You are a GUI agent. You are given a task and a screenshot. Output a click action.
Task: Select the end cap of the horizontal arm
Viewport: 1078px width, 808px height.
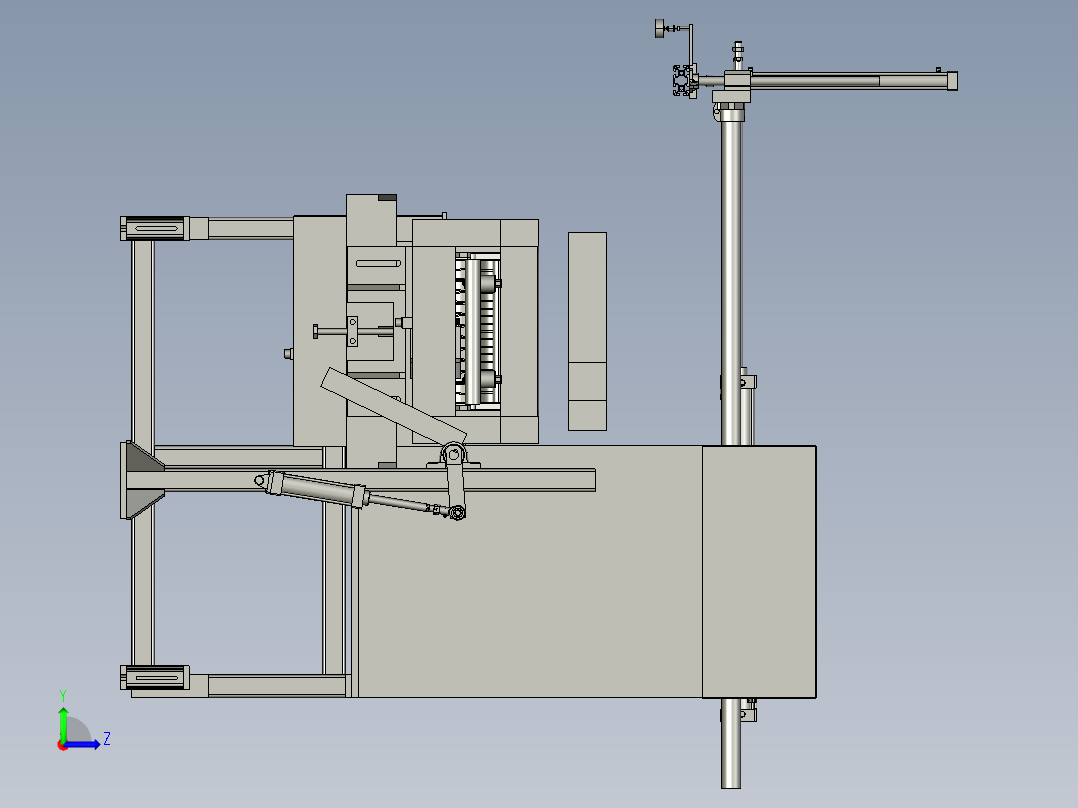coord(953,81)
